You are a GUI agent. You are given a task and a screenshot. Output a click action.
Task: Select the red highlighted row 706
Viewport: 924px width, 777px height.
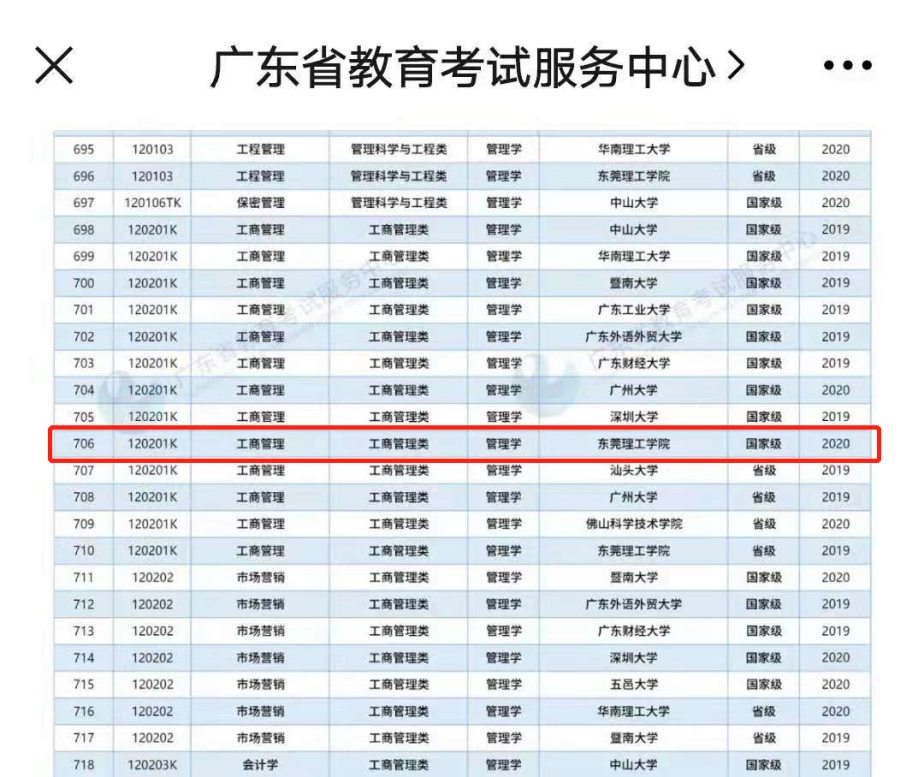pos(464,444)
